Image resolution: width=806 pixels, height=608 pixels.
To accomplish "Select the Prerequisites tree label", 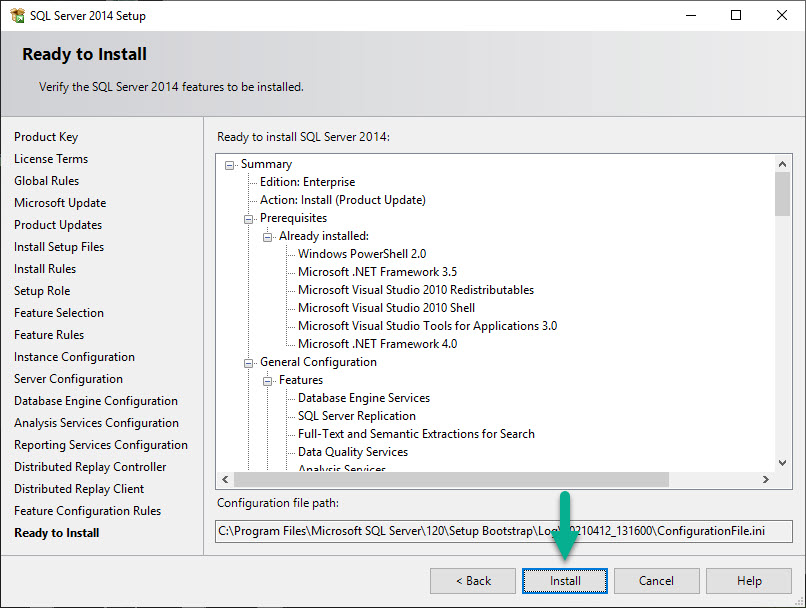I will (x=293, y=218).
